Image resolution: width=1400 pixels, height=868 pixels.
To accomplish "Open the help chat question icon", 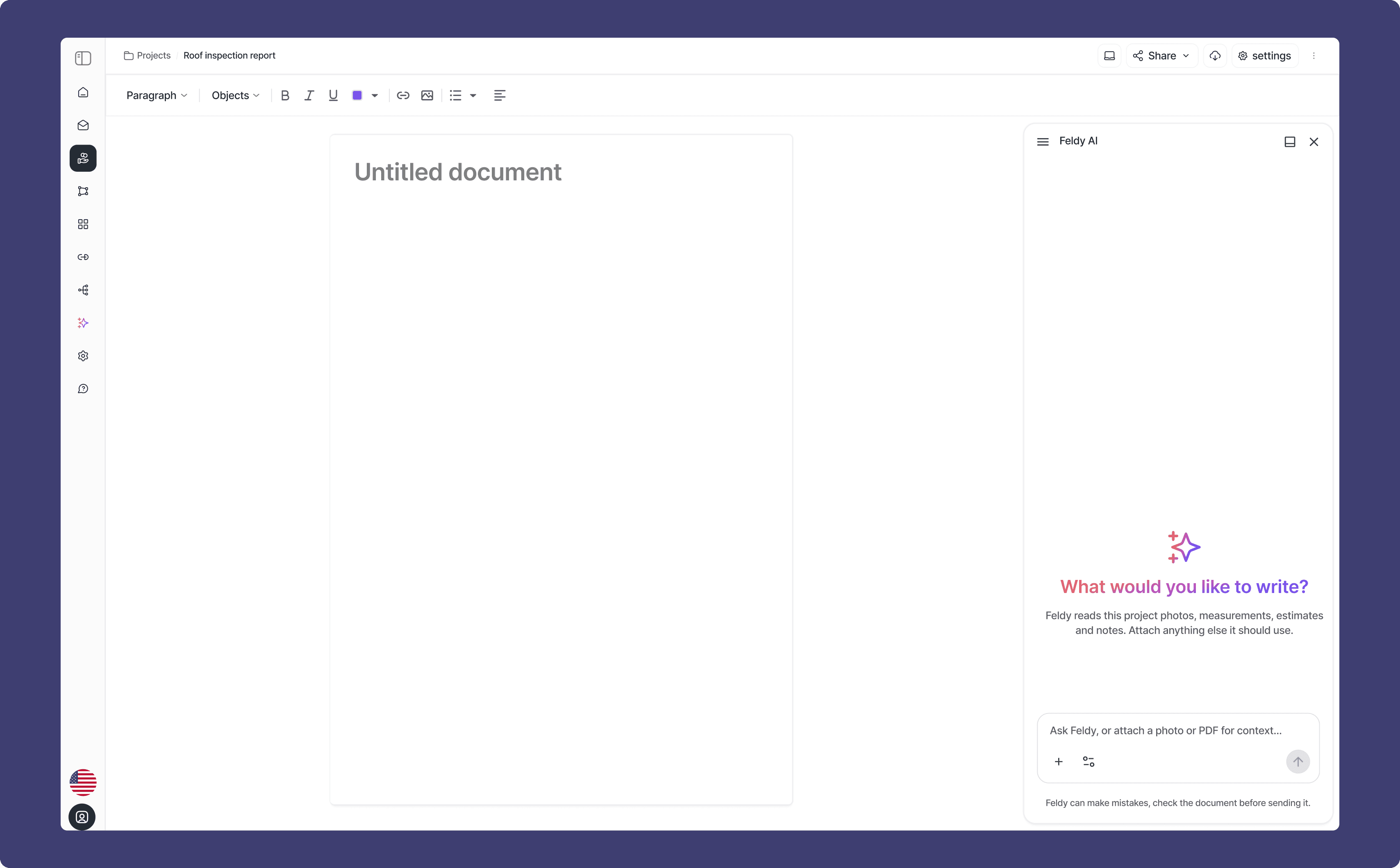I will [83, 389].
